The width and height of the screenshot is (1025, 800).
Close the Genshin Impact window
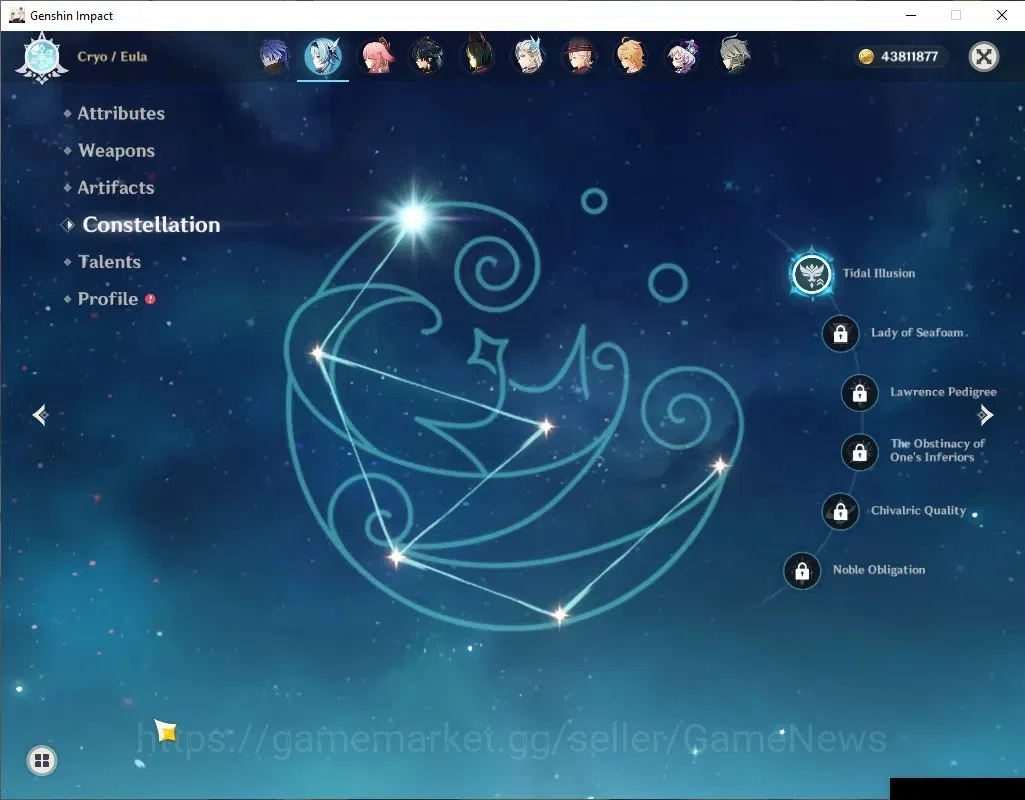click(1001, 15)
